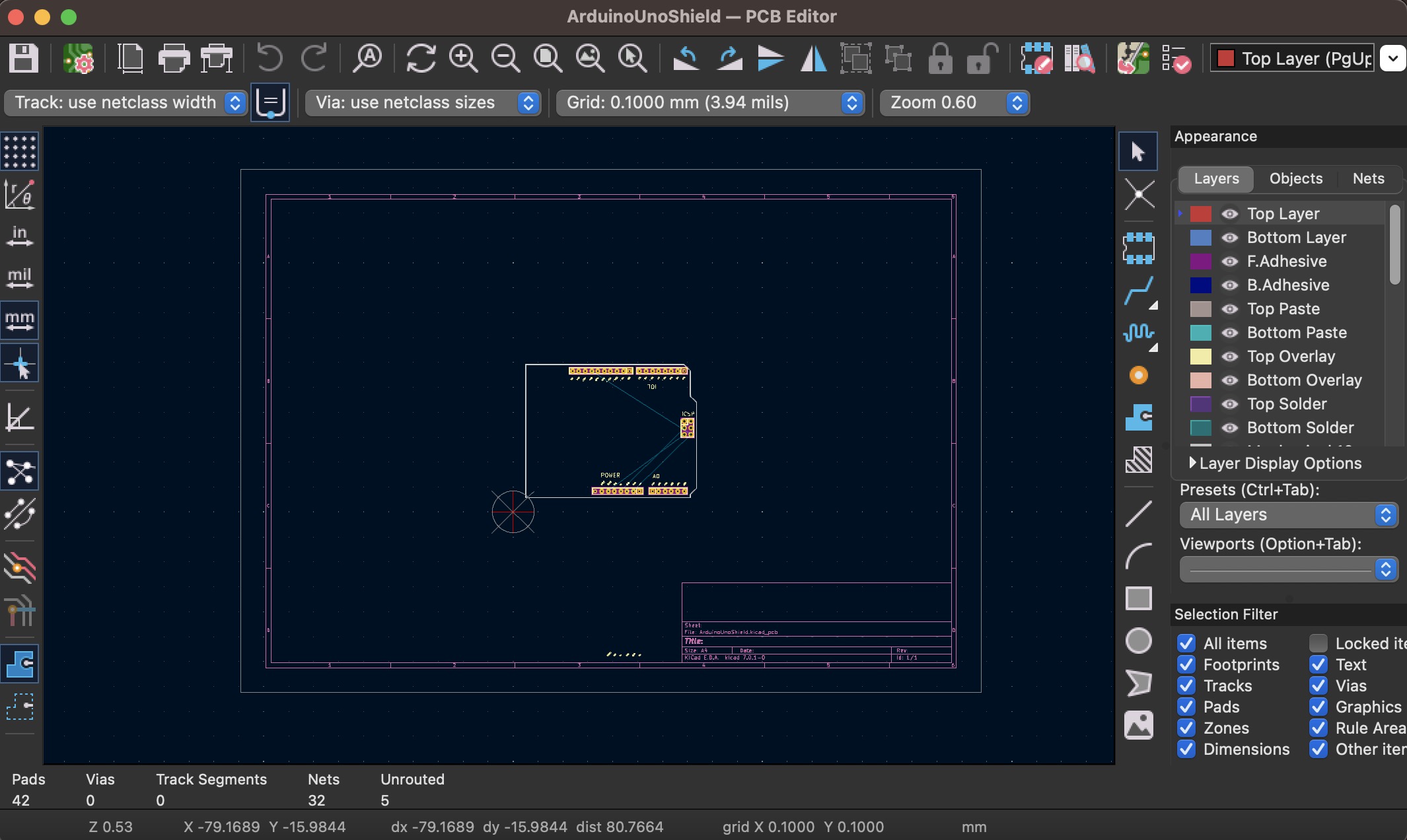Open the Via sizes dropdown

[x=423, y=102]
